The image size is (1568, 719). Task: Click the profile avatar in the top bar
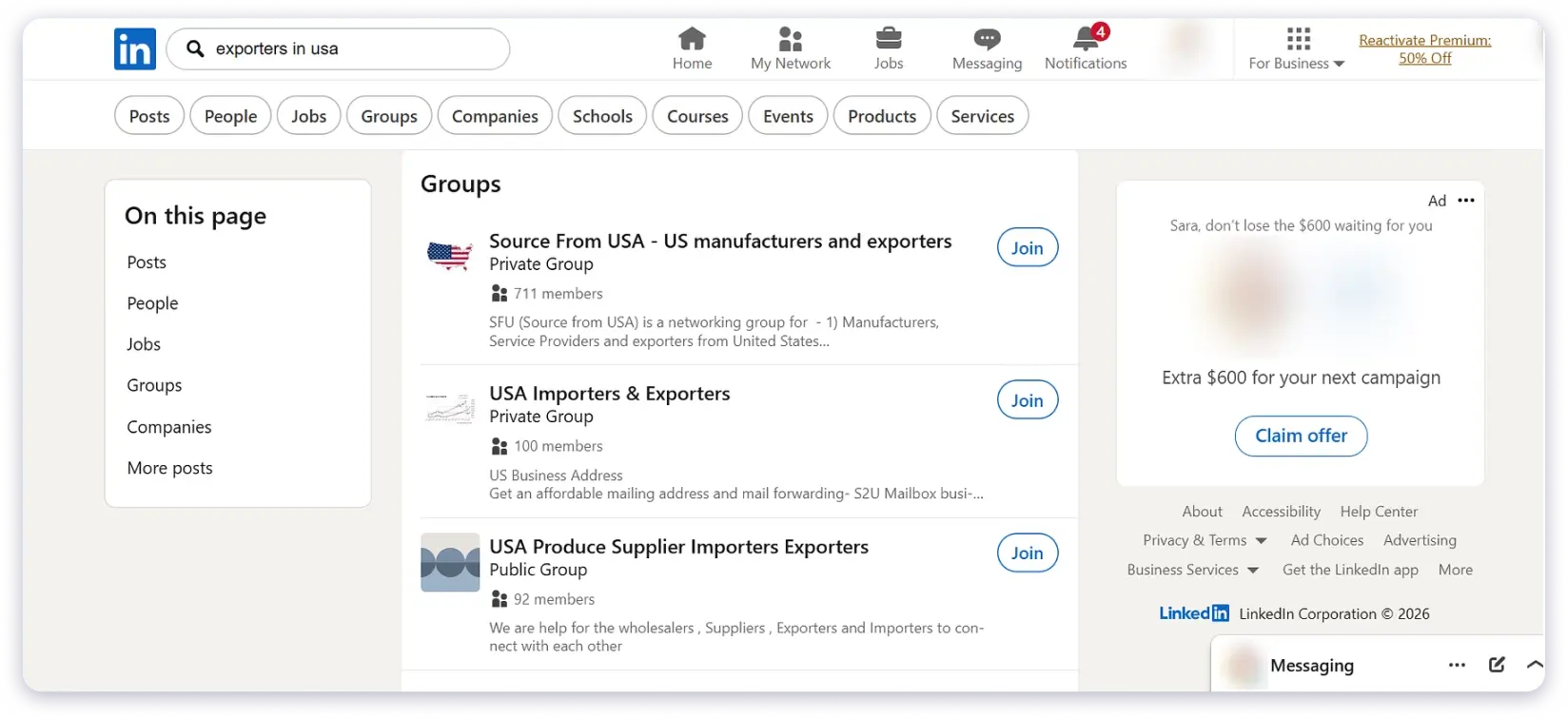pyautogui.click(x=1187, y=42)
